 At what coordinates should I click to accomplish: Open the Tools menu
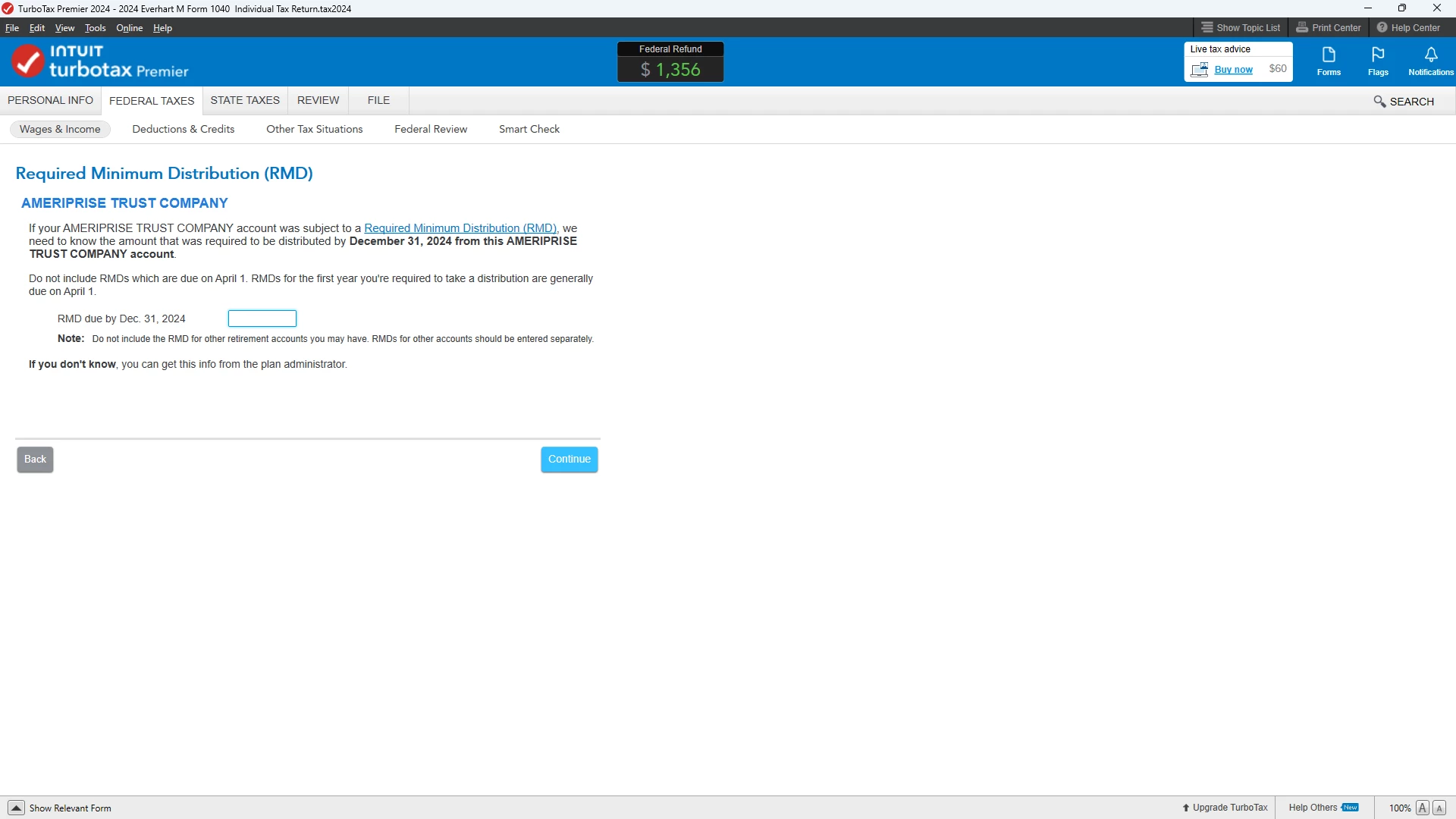coord(95,28)
